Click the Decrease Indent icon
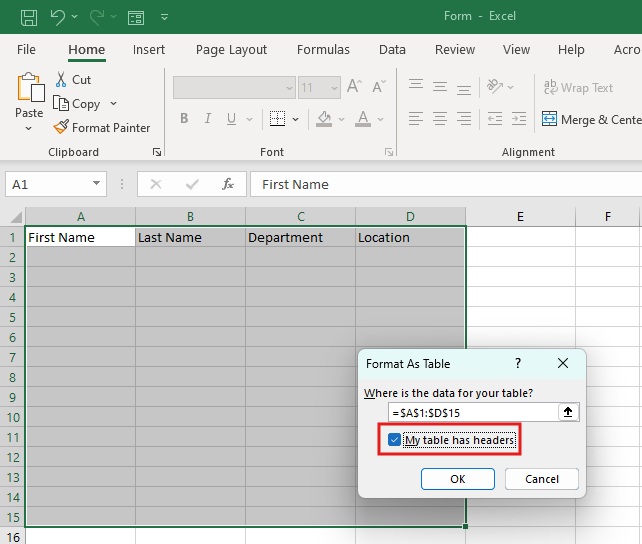 [x=495, y=119]
